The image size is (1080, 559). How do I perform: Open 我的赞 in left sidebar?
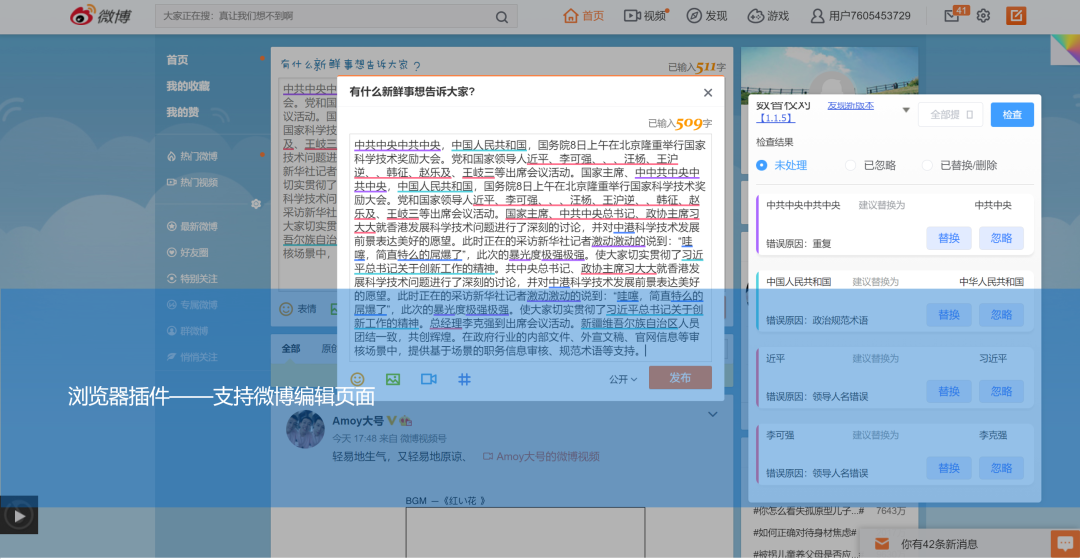[183, 112]
